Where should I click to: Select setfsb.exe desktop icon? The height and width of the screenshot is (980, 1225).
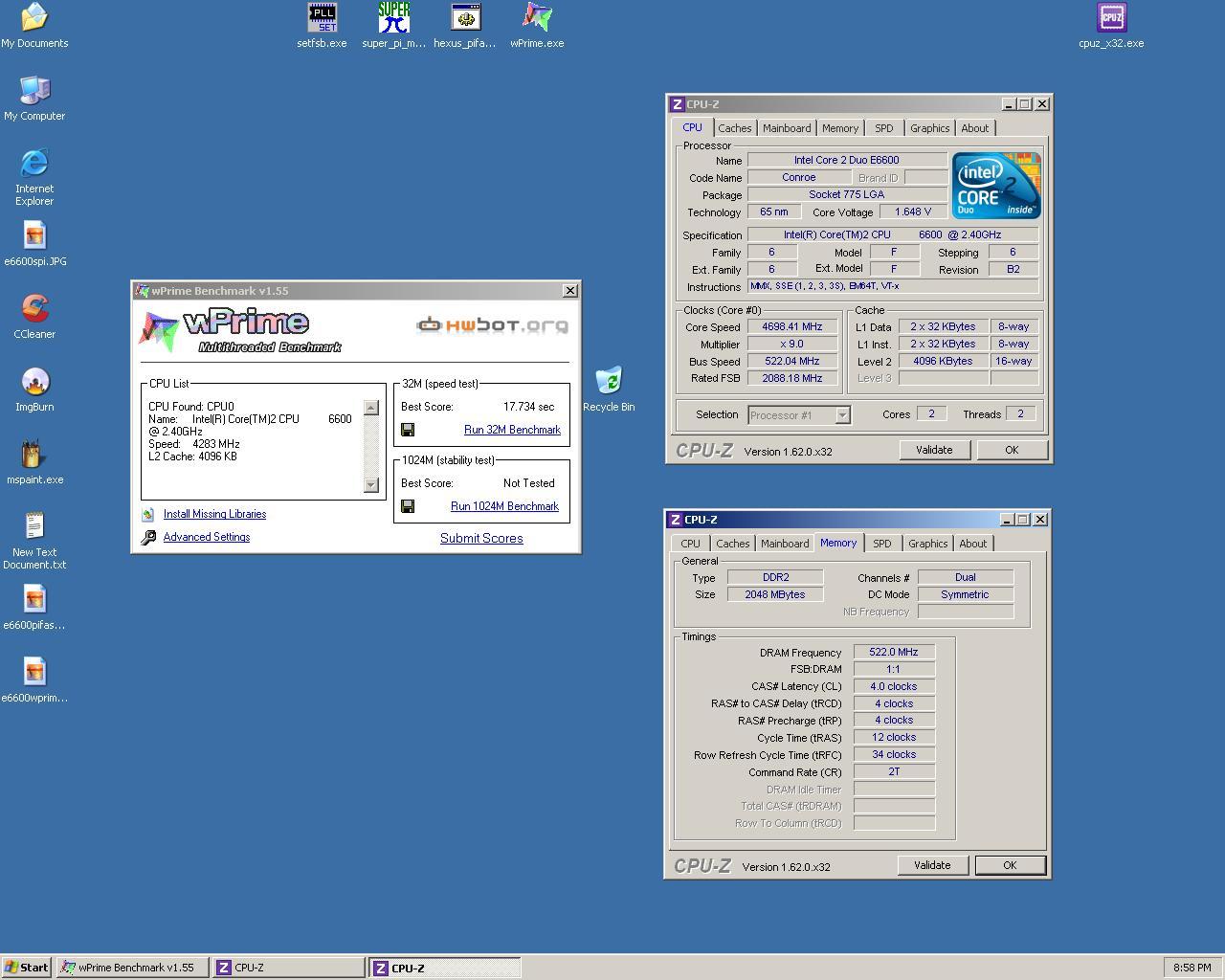(x=322, y=25)
